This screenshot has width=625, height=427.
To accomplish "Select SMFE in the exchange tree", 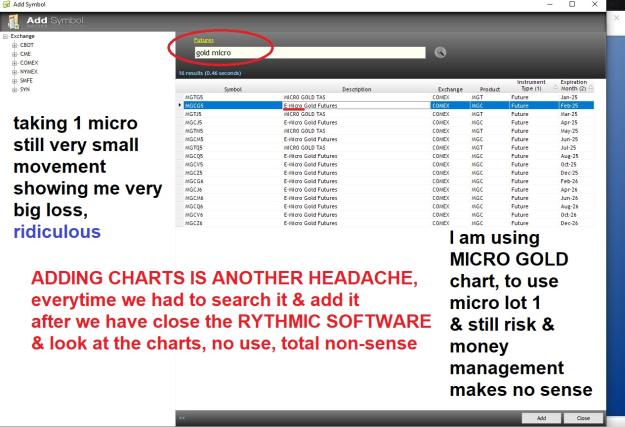I will click(26, 81).
